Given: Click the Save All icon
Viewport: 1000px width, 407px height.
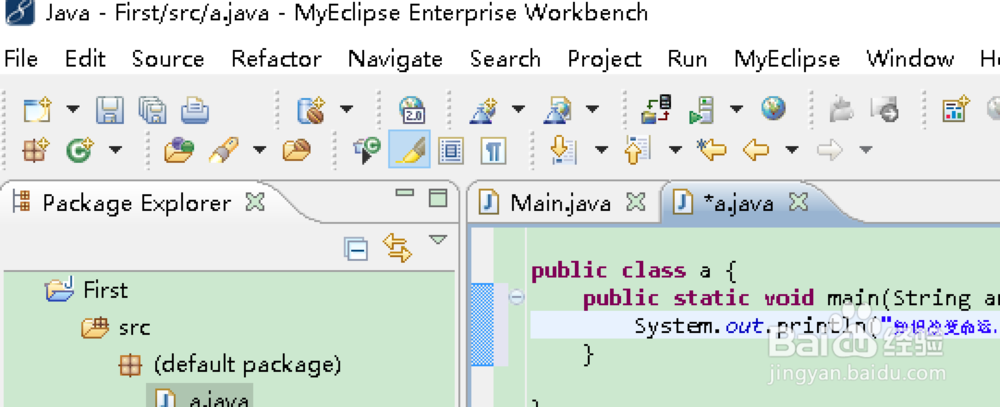Looking at the screenshot, I should click(x=152, y=110).
